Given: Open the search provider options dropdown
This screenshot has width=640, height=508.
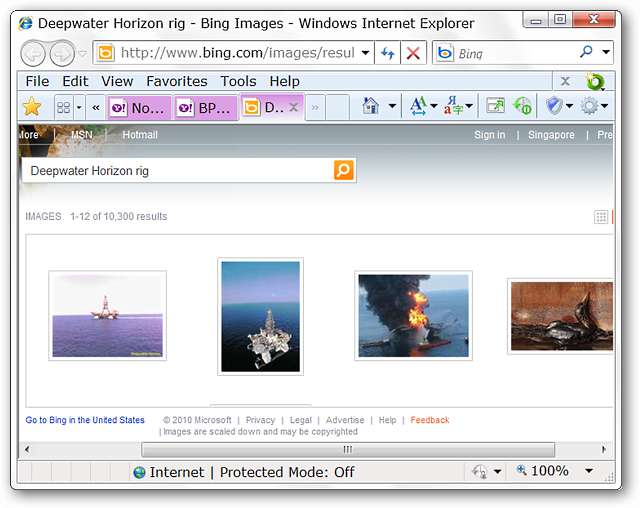Looking at the screenshot, I should [606, 52].
